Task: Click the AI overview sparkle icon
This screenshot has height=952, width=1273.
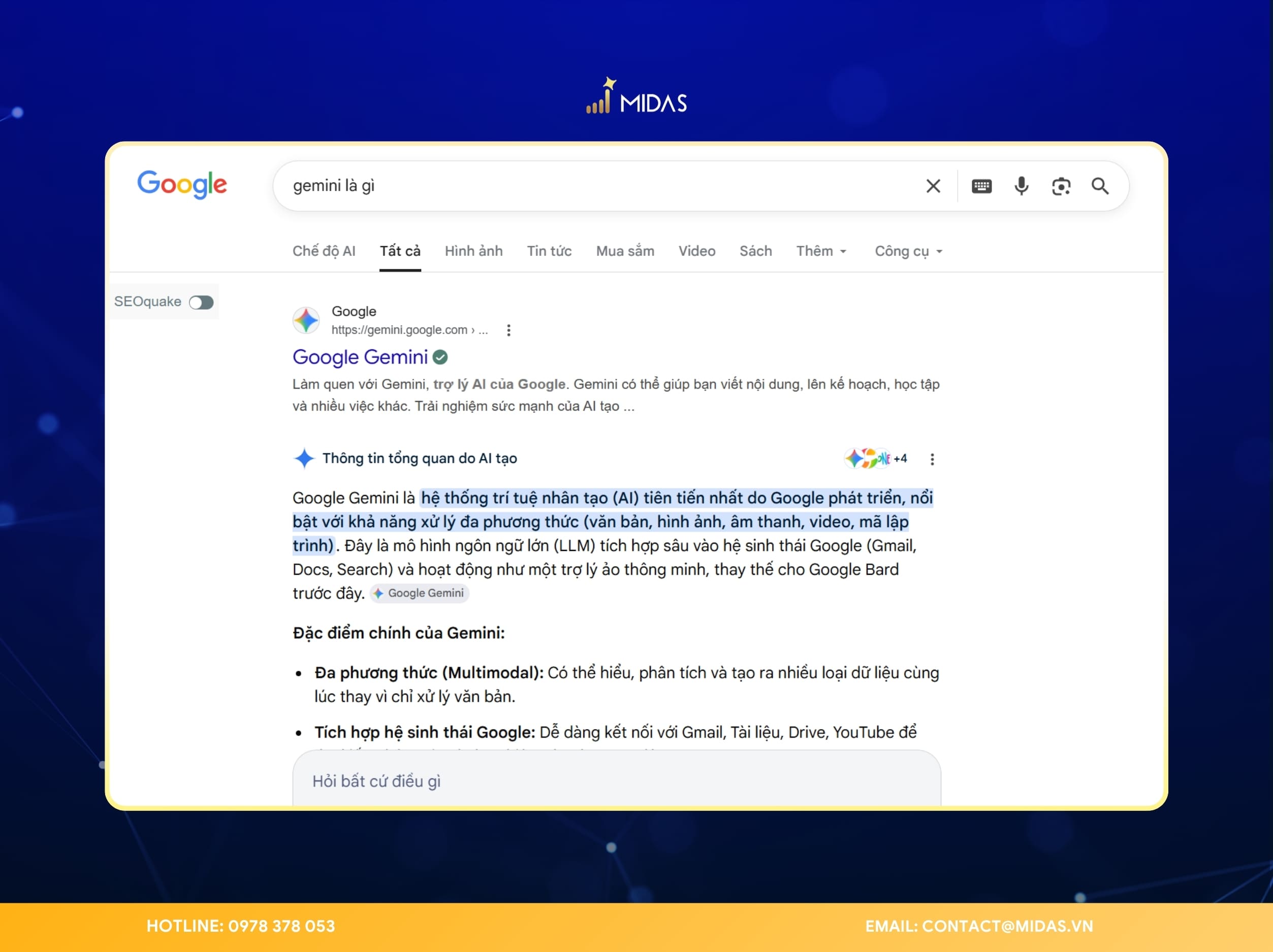Action: (x=304, y=458)
